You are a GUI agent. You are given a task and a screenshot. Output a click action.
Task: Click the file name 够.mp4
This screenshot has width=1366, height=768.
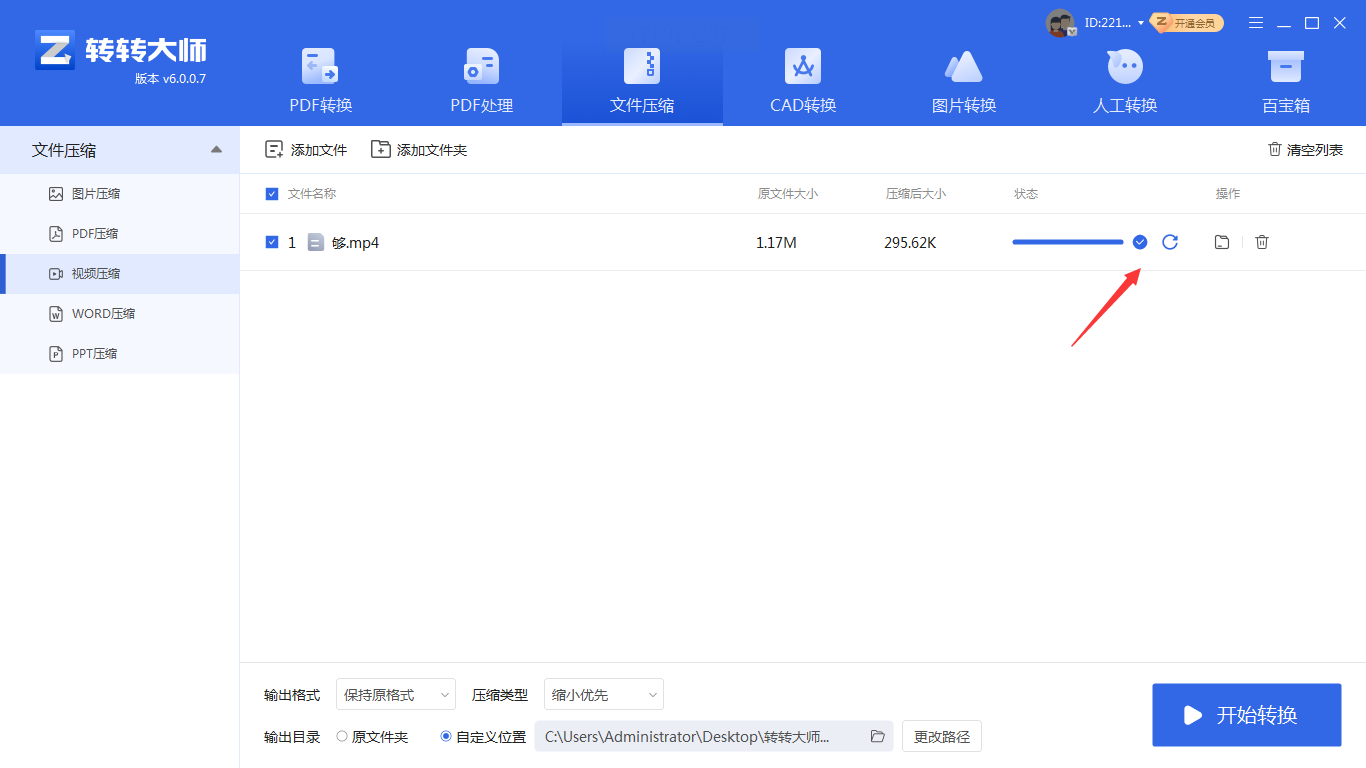click(x=356, y=243)
